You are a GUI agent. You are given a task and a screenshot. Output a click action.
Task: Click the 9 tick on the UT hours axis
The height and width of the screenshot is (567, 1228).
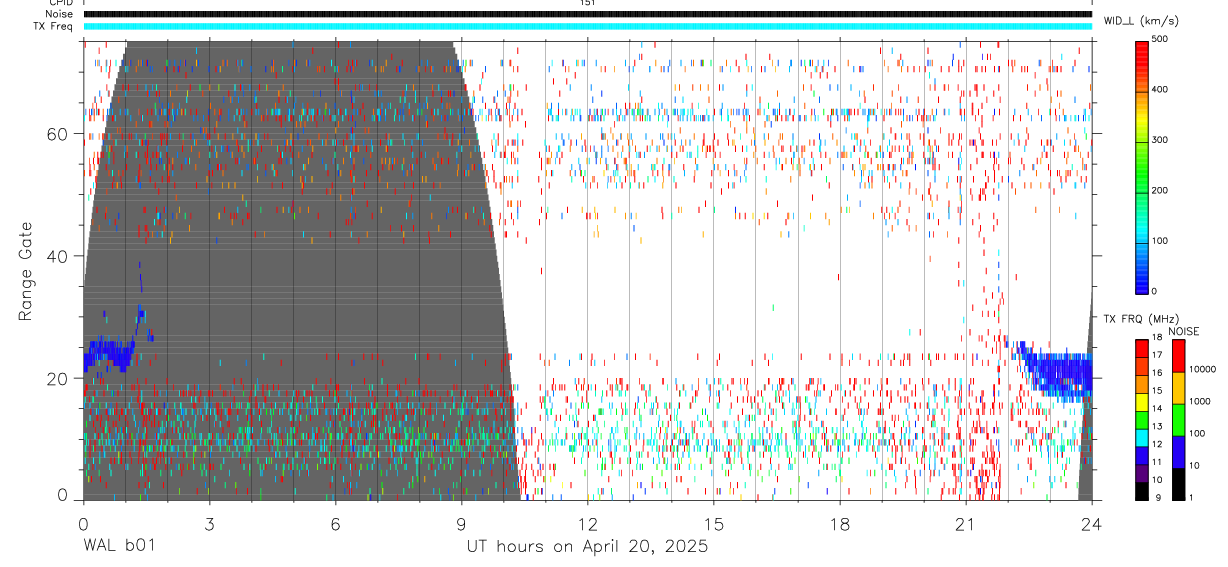pos(461,523)
